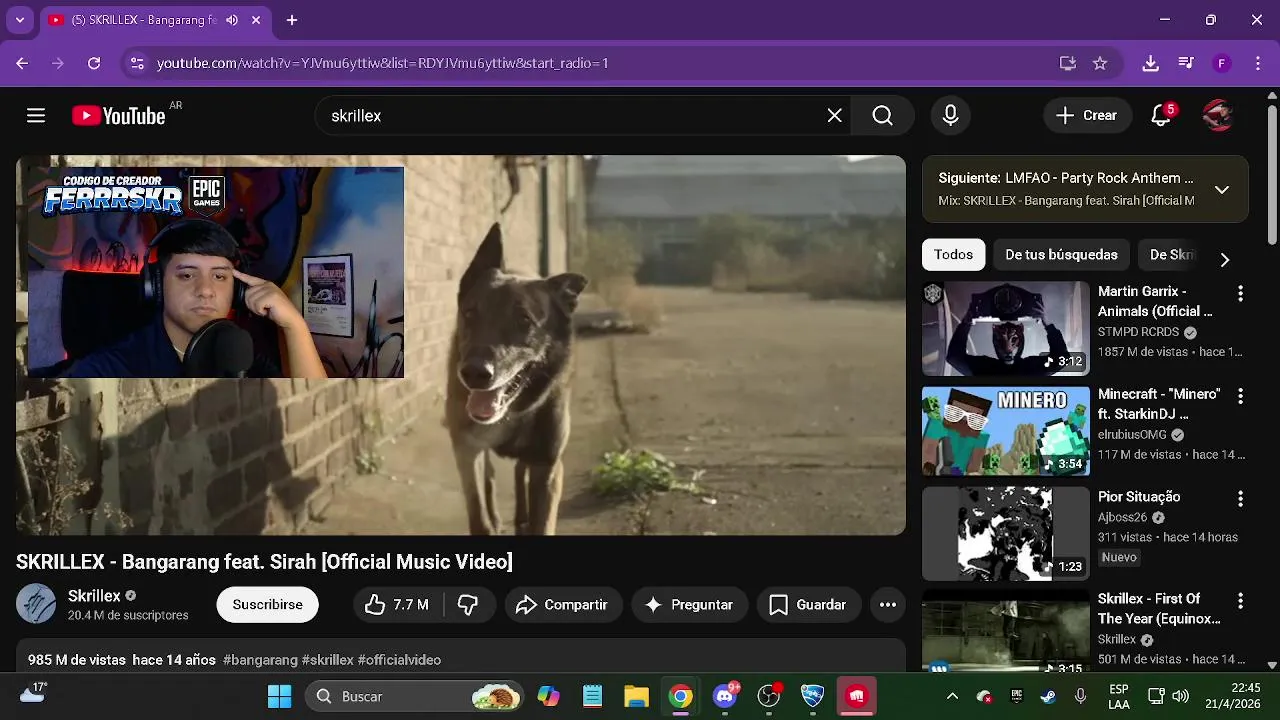Open a new browser tab

click(x=292, y=20)
